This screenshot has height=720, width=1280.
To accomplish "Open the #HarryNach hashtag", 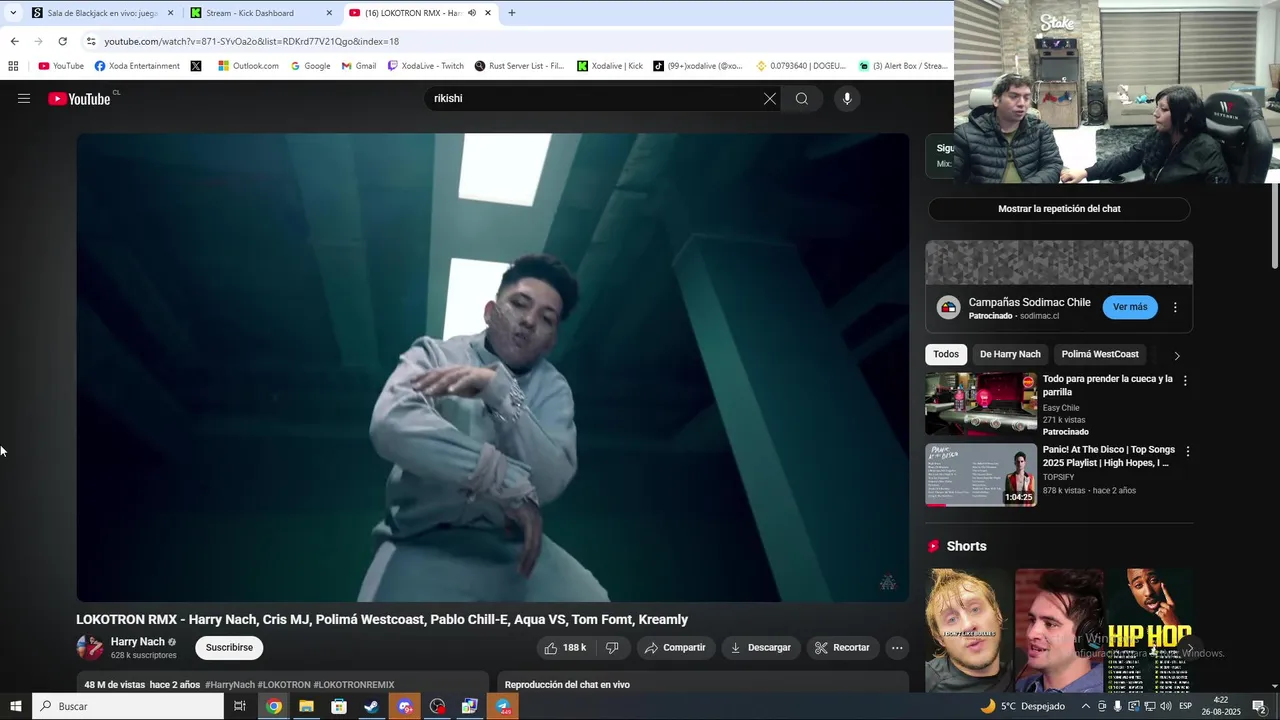I will 230,685.
